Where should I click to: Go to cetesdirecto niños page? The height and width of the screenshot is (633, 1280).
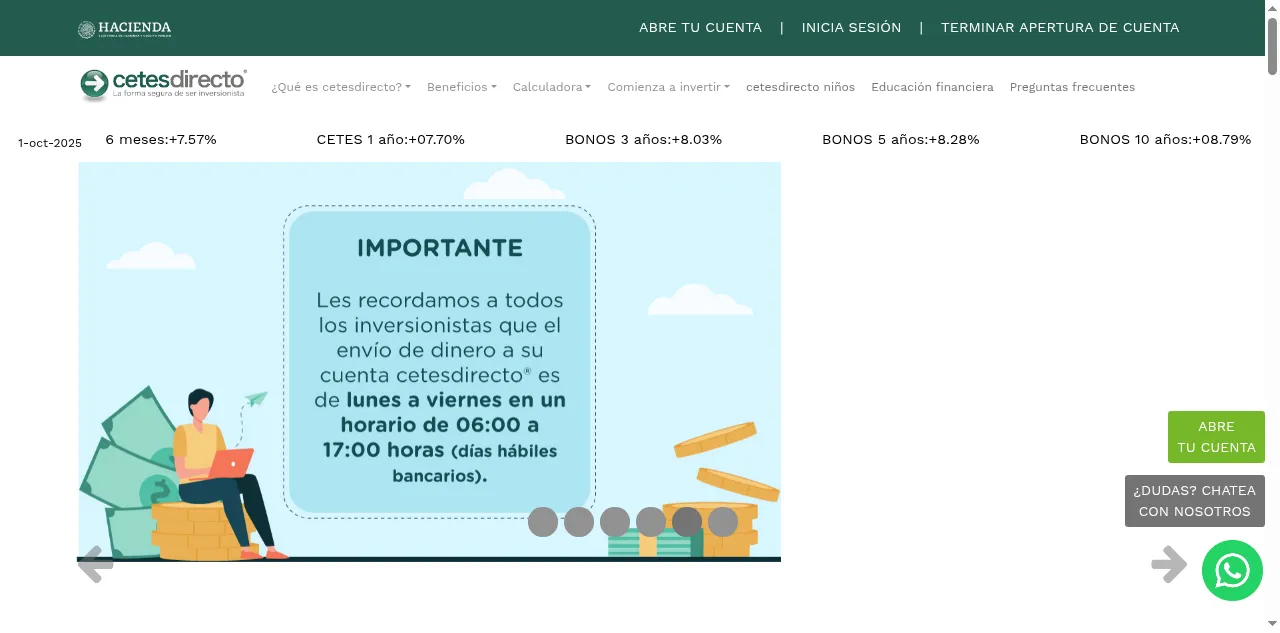pos(800,87)
